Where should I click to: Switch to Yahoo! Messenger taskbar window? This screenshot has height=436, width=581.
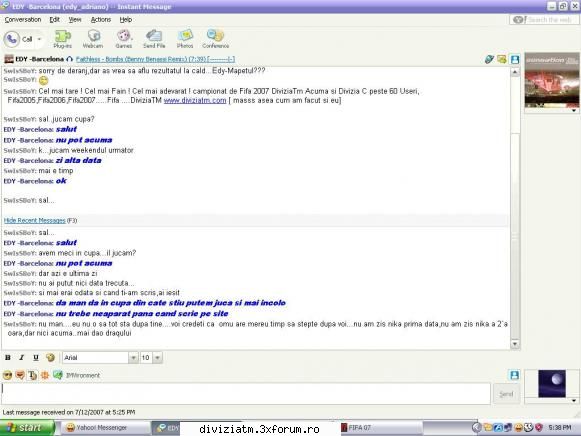click(x=105, y=428)
